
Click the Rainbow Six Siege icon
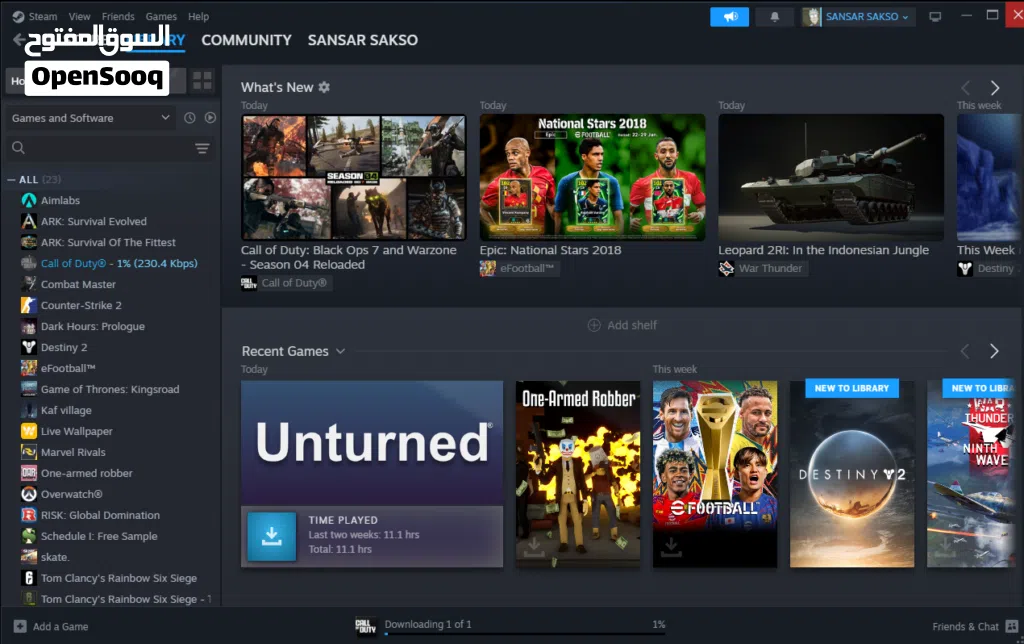[x=29, y=578]
